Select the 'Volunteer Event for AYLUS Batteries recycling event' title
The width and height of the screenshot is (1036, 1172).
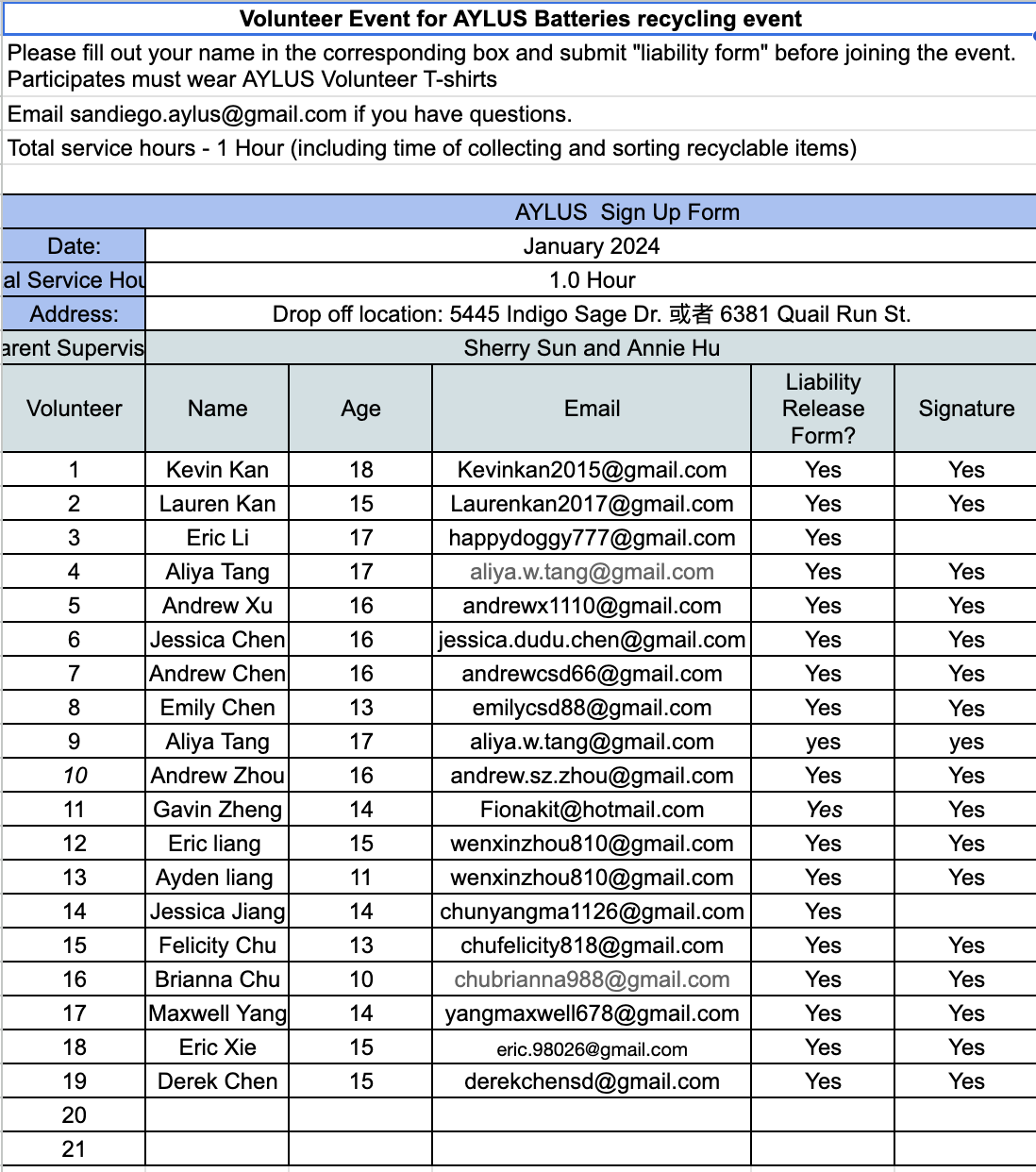point(520,19)
